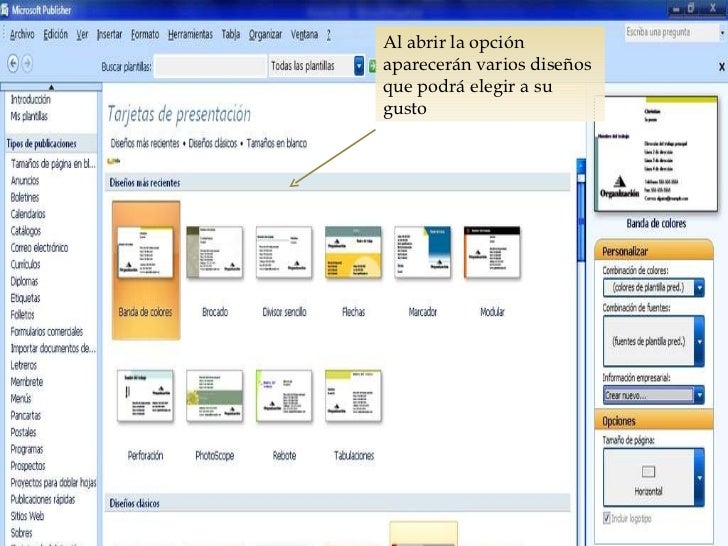Select Calendarios publication type
This screenshot has height=546, width=728.
click(x=28, y=214)
